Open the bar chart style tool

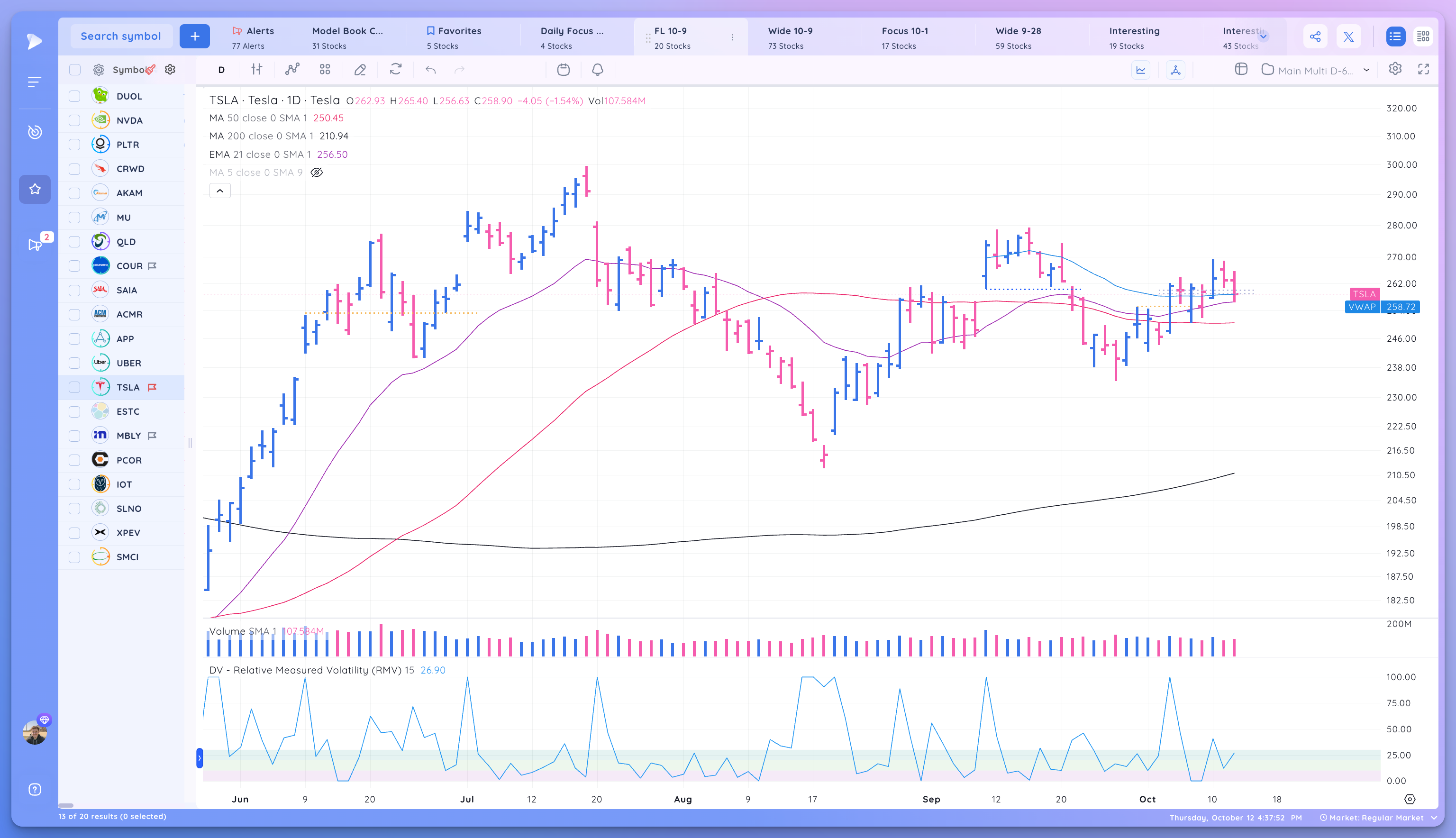[x=257, y=69]
